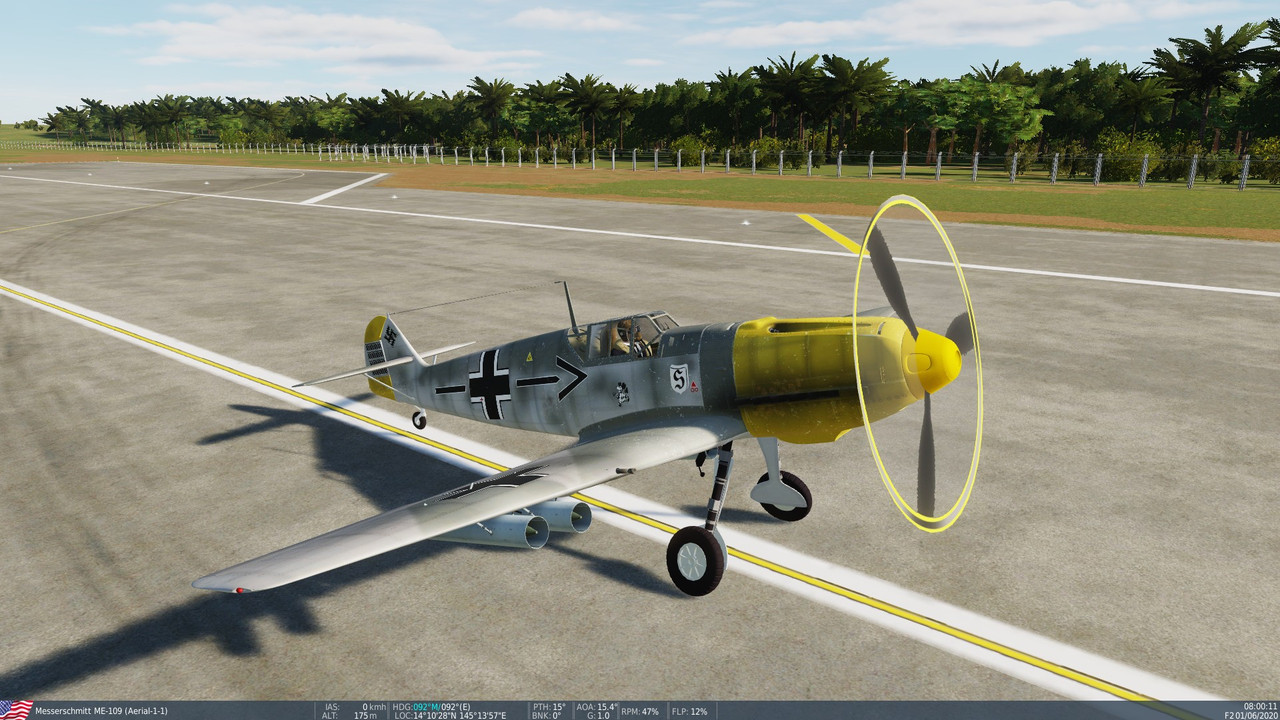Screen dimensions: 1280x720
Task: Click the BNK "0°" bank value
Action: 556,716
